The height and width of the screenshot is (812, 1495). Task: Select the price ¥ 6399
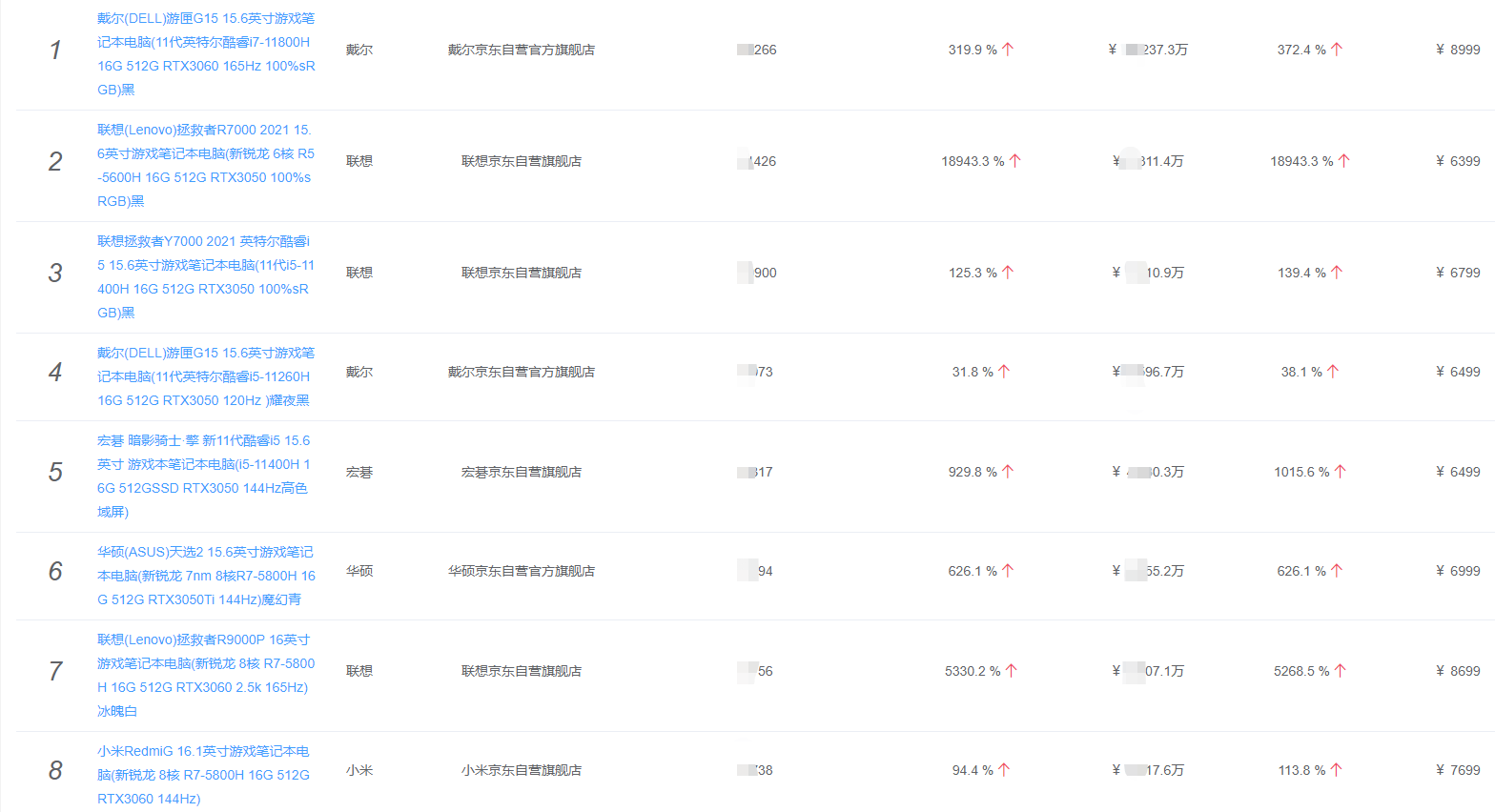click(1458, 161)
